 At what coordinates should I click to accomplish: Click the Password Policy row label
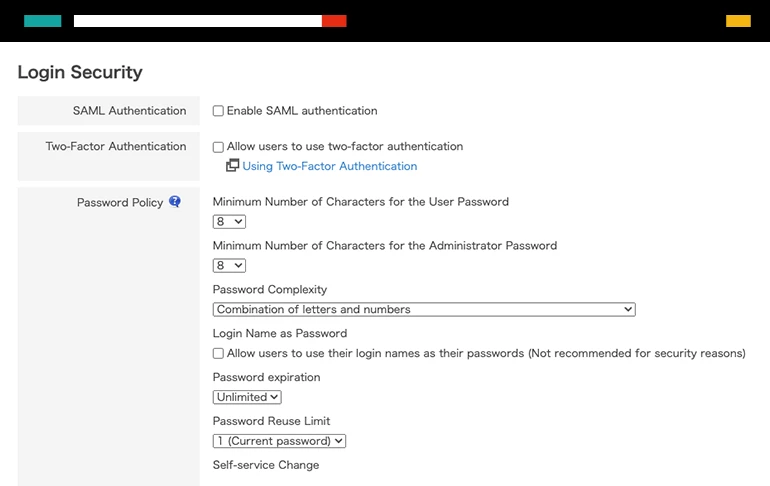pos(120,202)
